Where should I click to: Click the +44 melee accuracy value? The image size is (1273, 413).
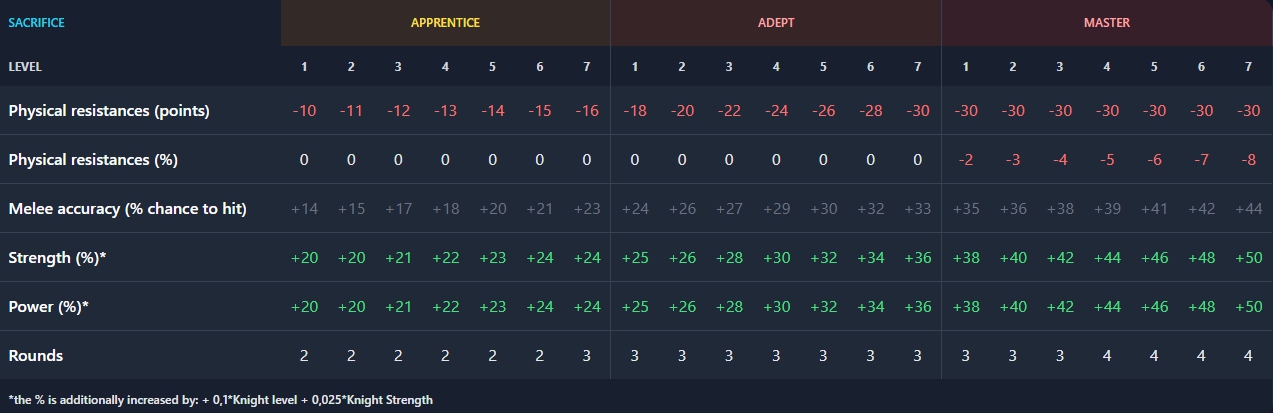coord(1247,209)
